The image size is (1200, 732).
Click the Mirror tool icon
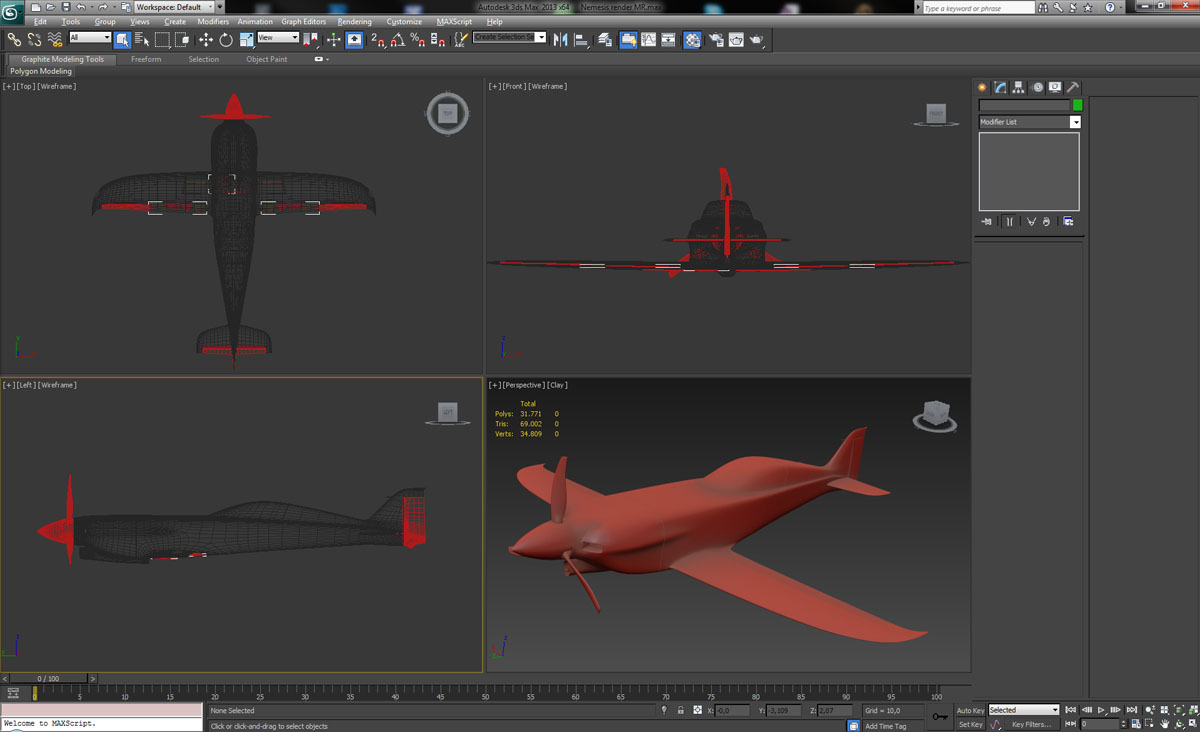click(x=560, y=40)
